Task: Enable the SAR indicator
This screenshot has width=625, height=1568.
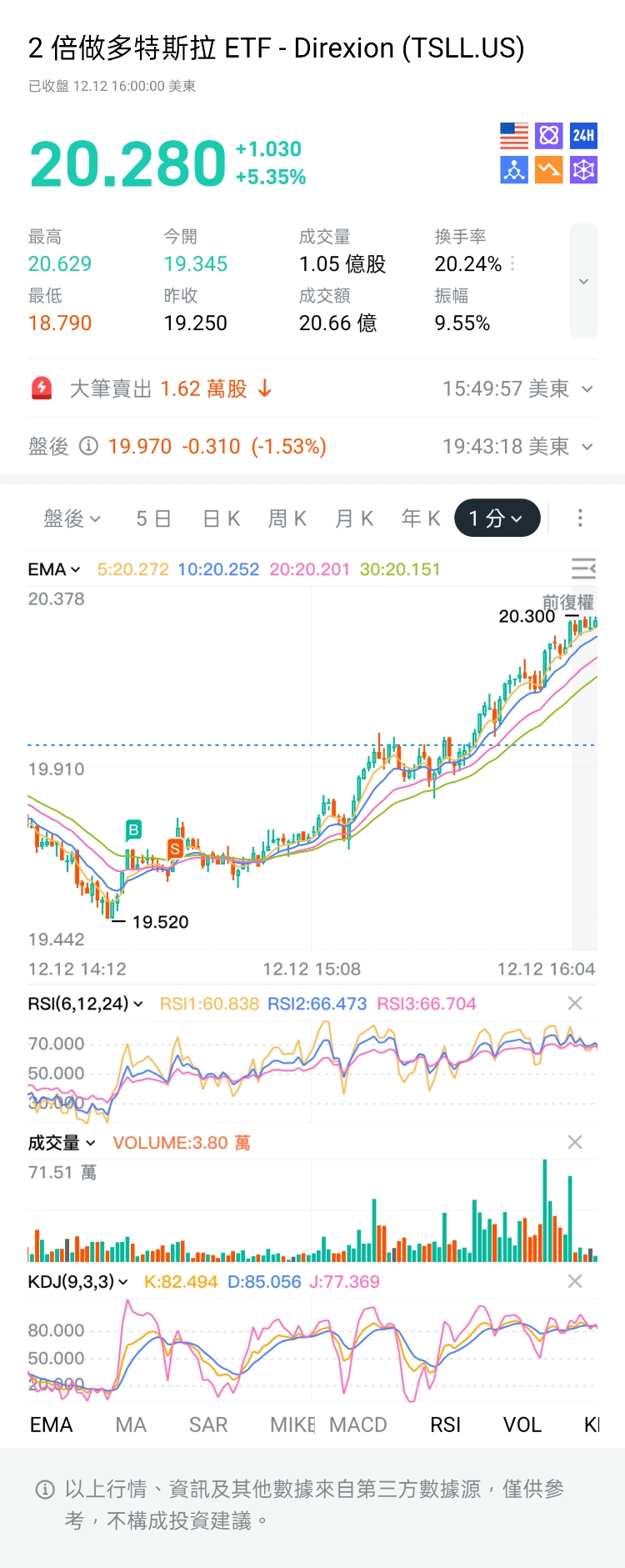Action: [x=208, y=1425]
